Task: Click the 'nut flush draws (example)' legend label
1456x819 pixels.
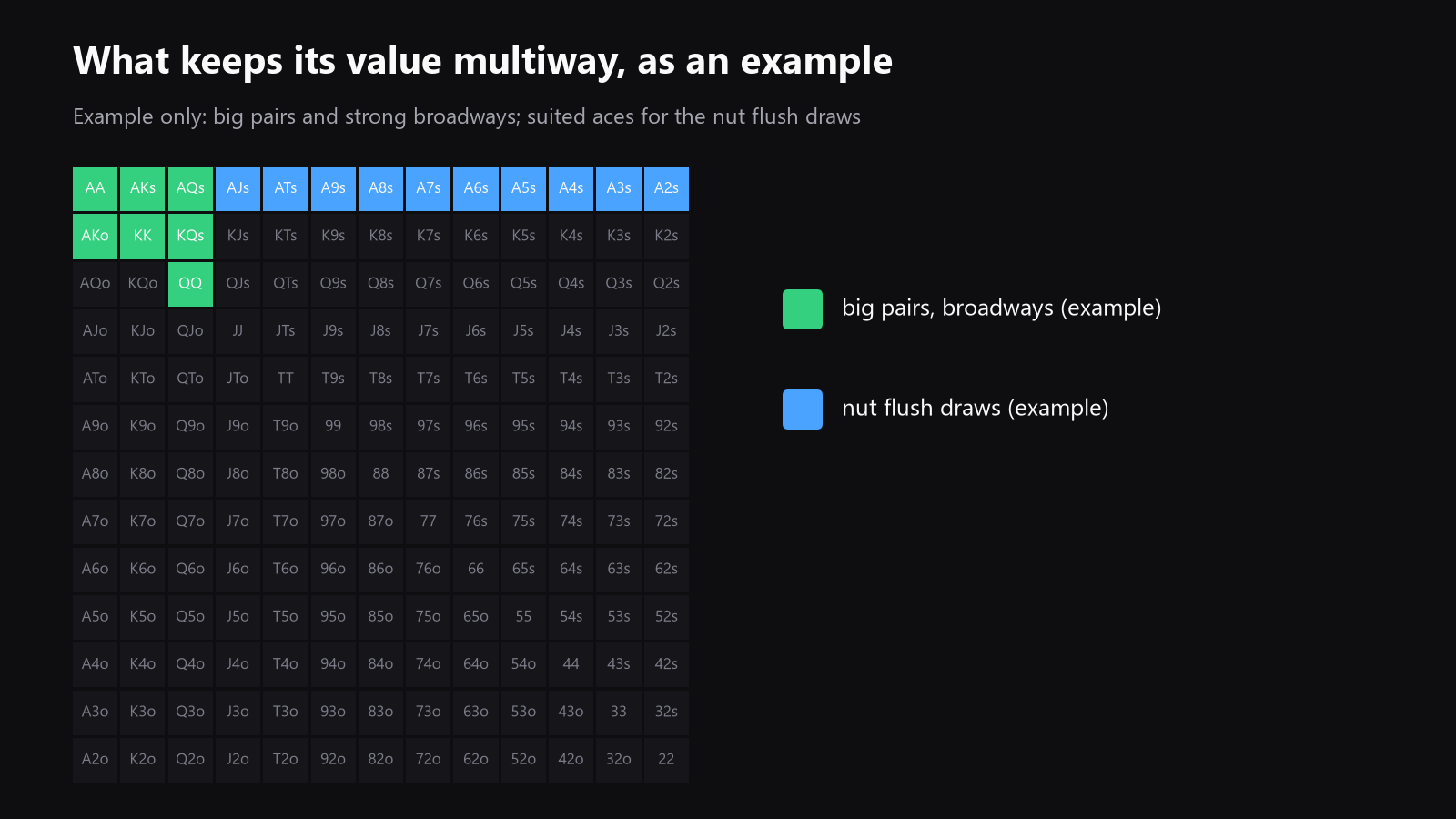Action: click(x=976, y=409)
